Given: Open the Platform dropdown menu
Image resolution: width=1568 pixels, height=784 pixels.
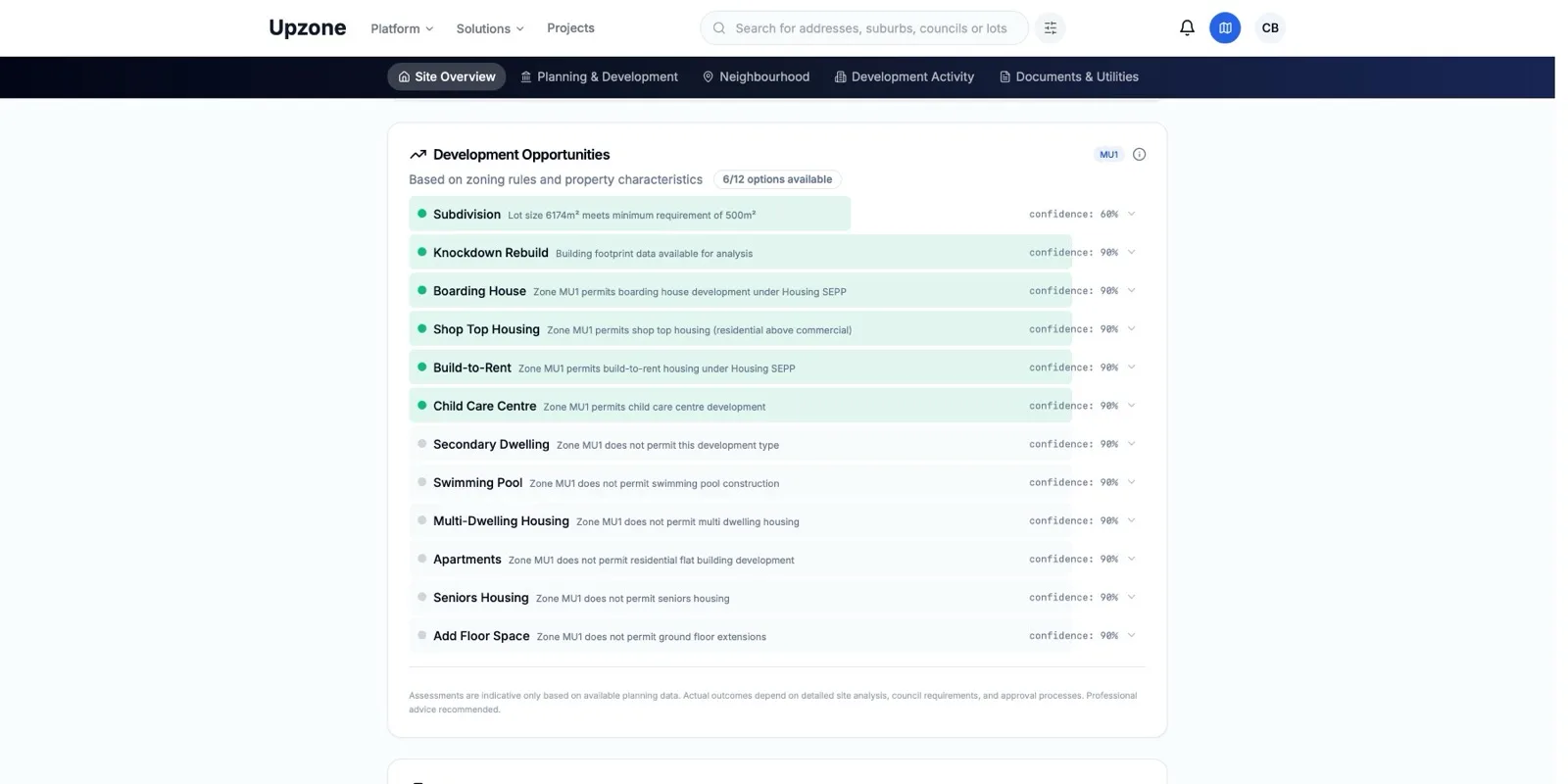Looking at the screenshot, I should click(x=402, y=28).
